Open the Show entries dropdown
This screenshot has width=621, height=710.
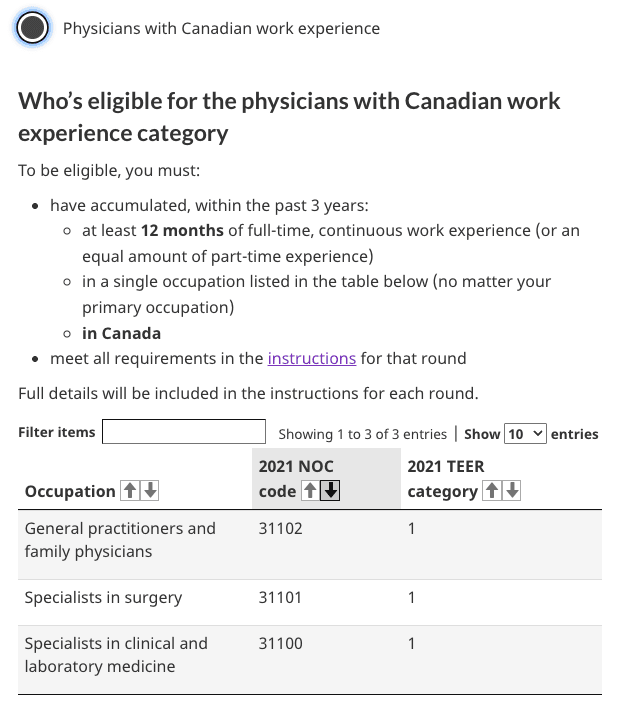525,433
